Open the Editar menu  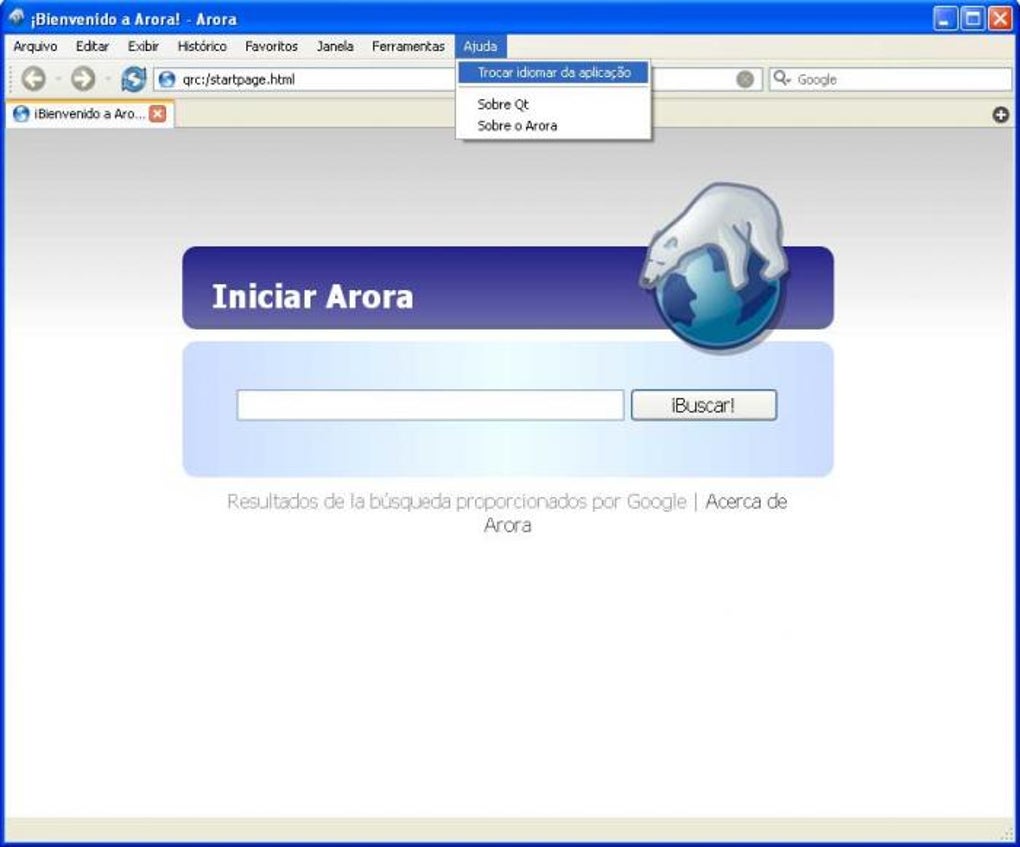pos(92,46)
